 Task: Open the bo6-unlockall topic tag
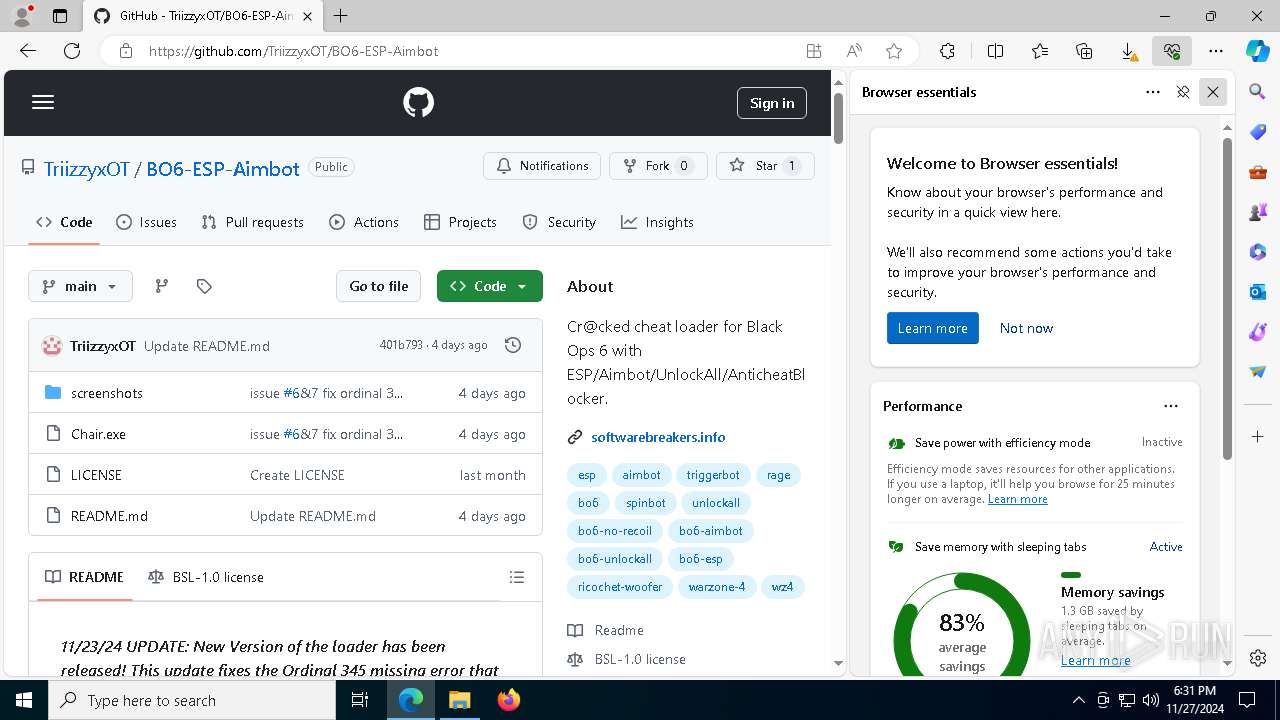pyautogui.click(x=615, y=559)
